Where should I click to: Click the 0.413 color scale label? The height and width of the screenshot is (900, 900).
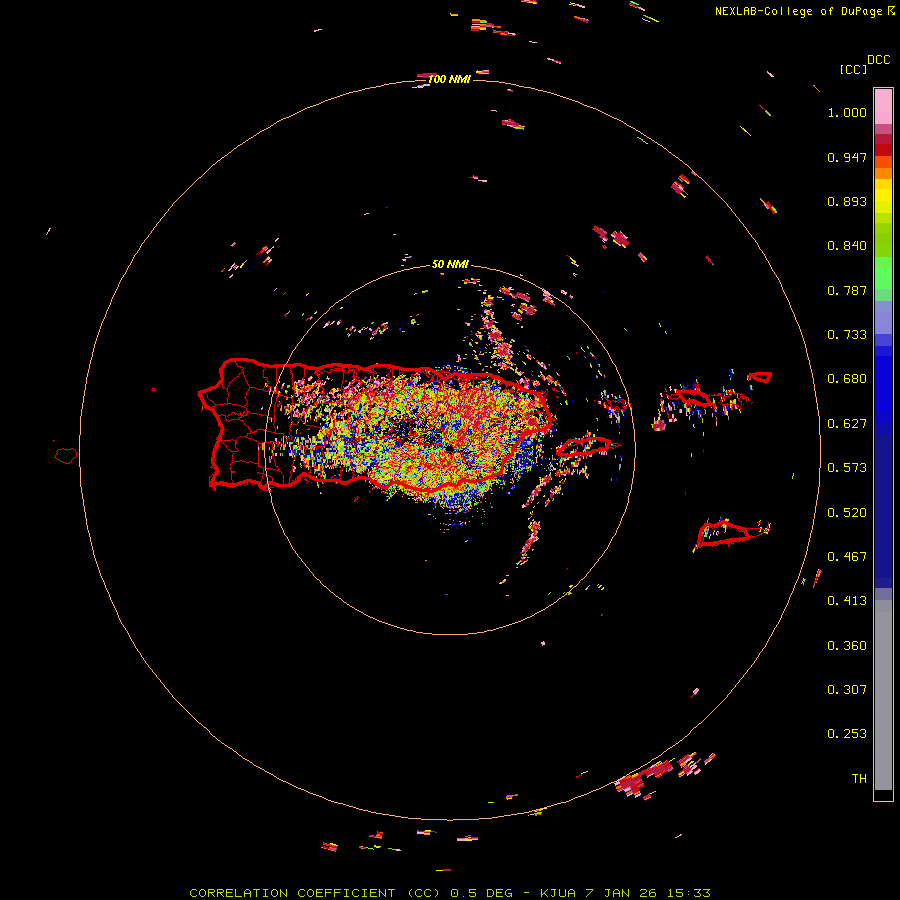coord(847,601)
